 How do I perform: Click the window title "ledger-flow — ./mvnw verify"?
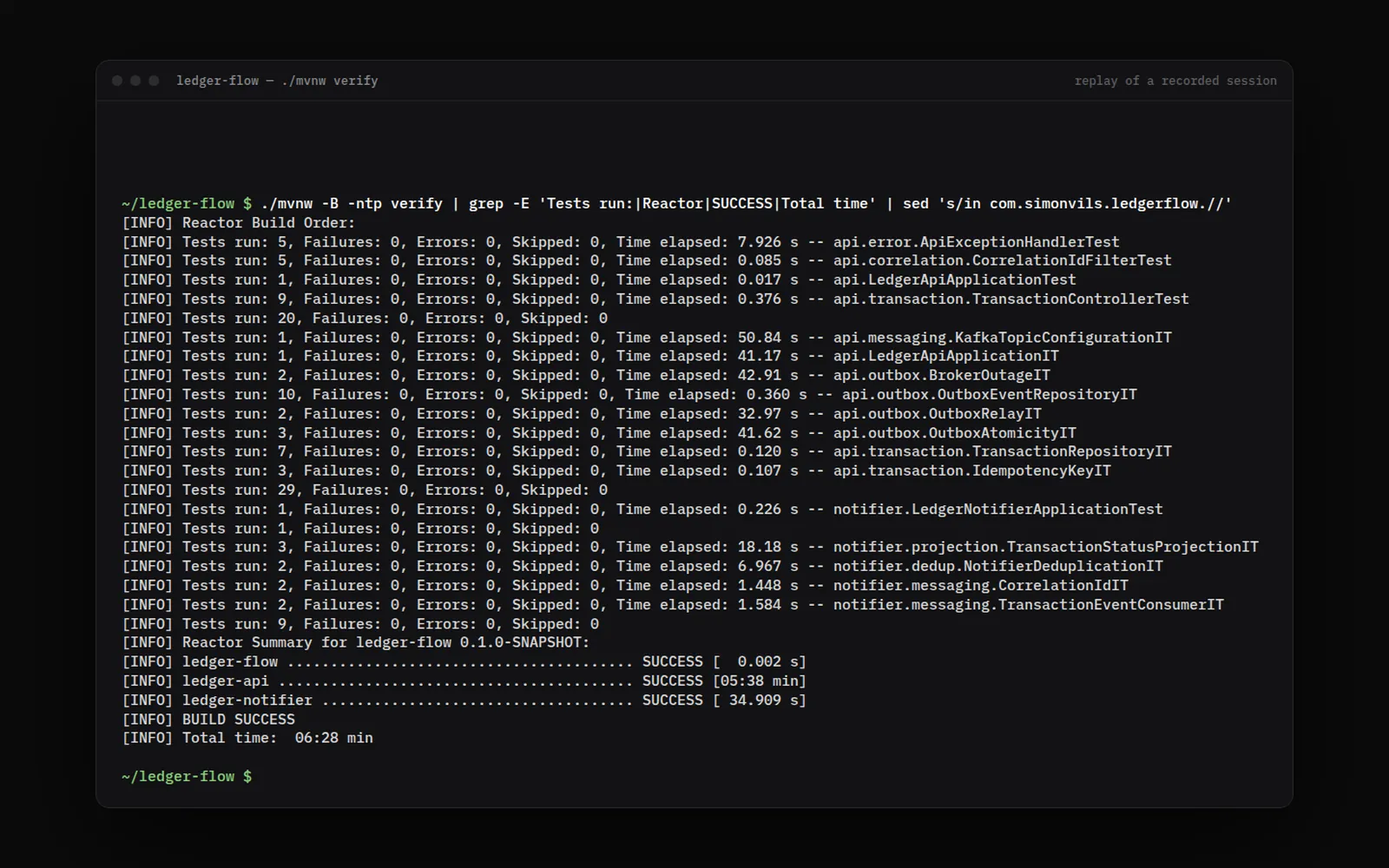[x=277, y=81]
